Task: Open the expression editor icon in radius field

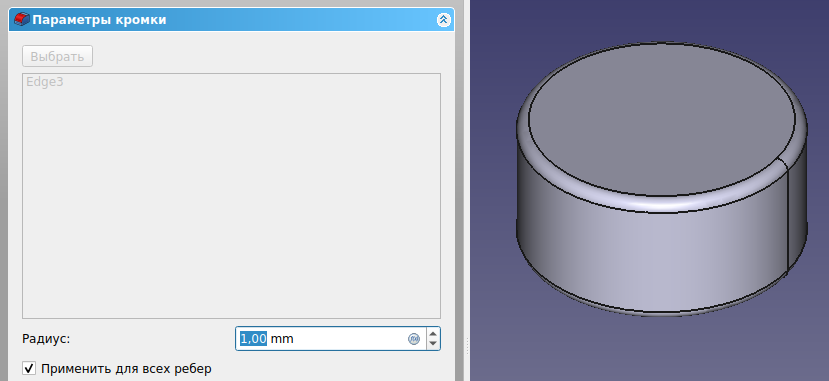Action: click(414, 339)
